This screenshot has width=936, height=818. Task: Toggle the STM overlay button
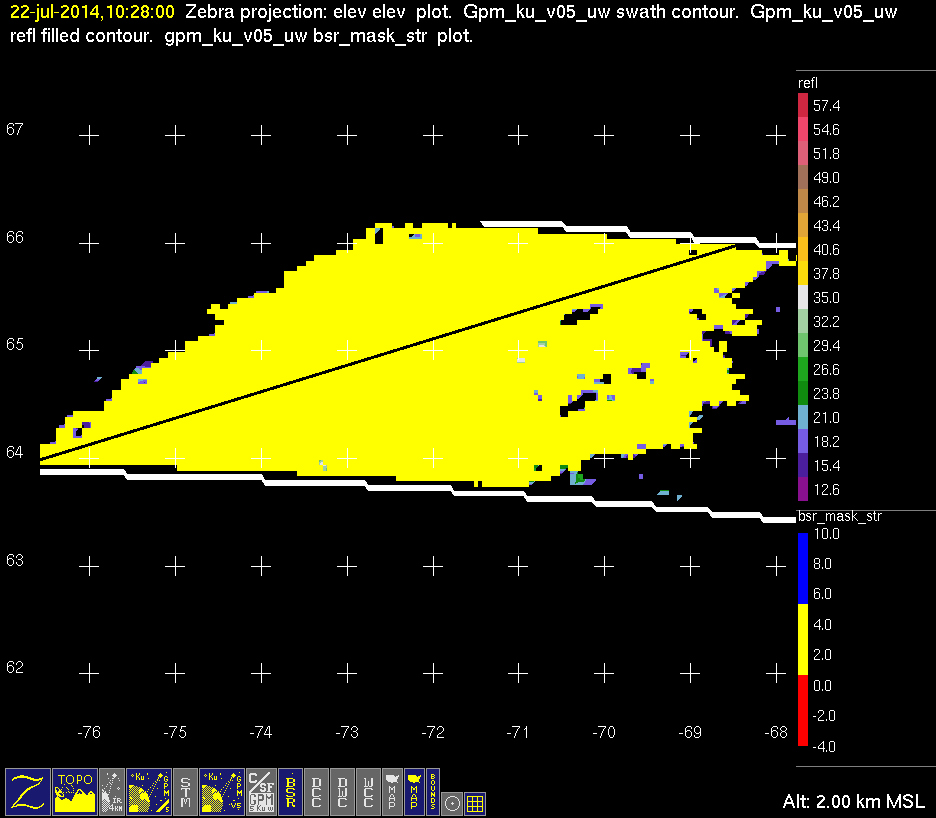(x=186, y=791)
